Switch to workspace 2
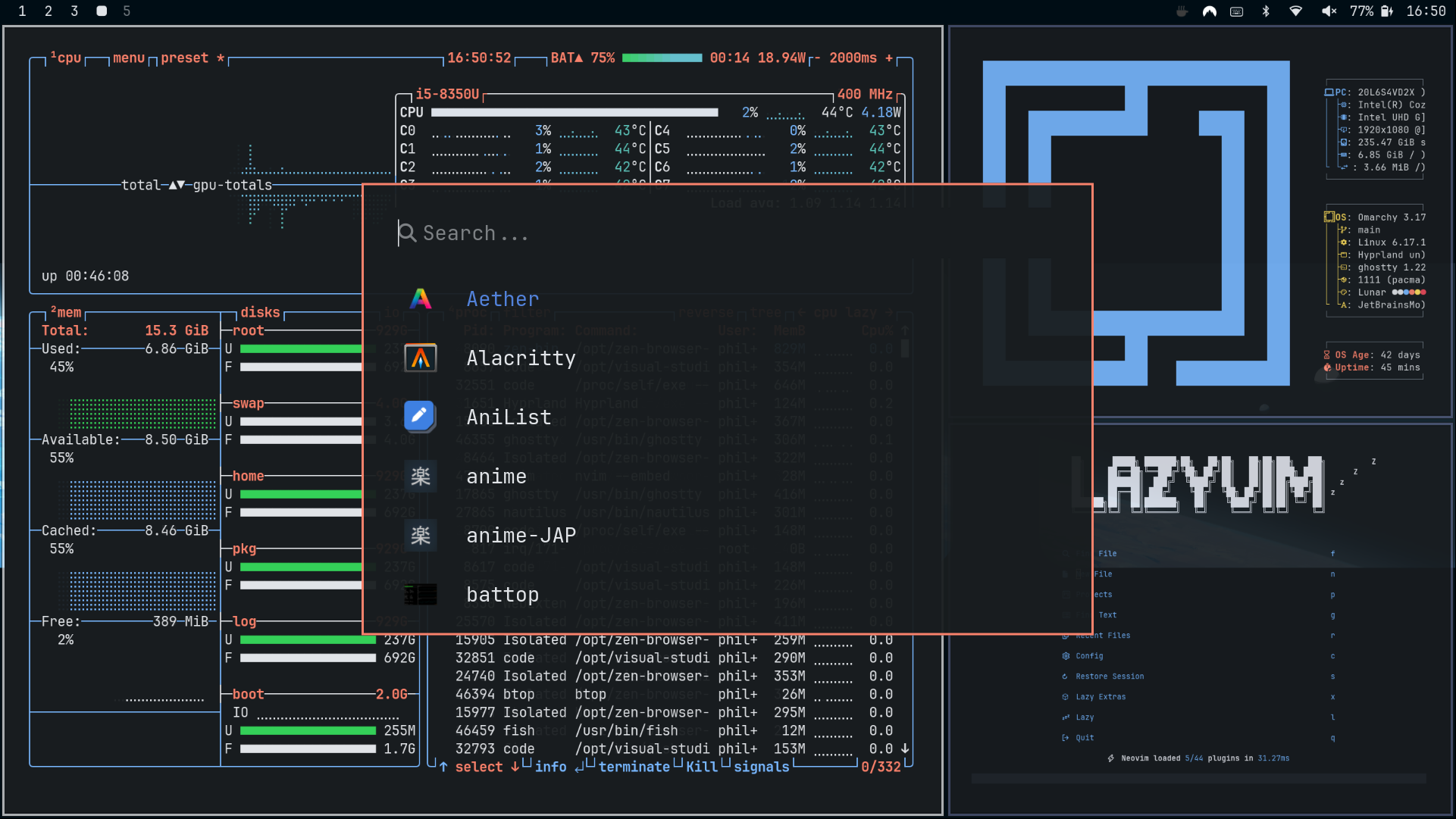 point(49,11)
